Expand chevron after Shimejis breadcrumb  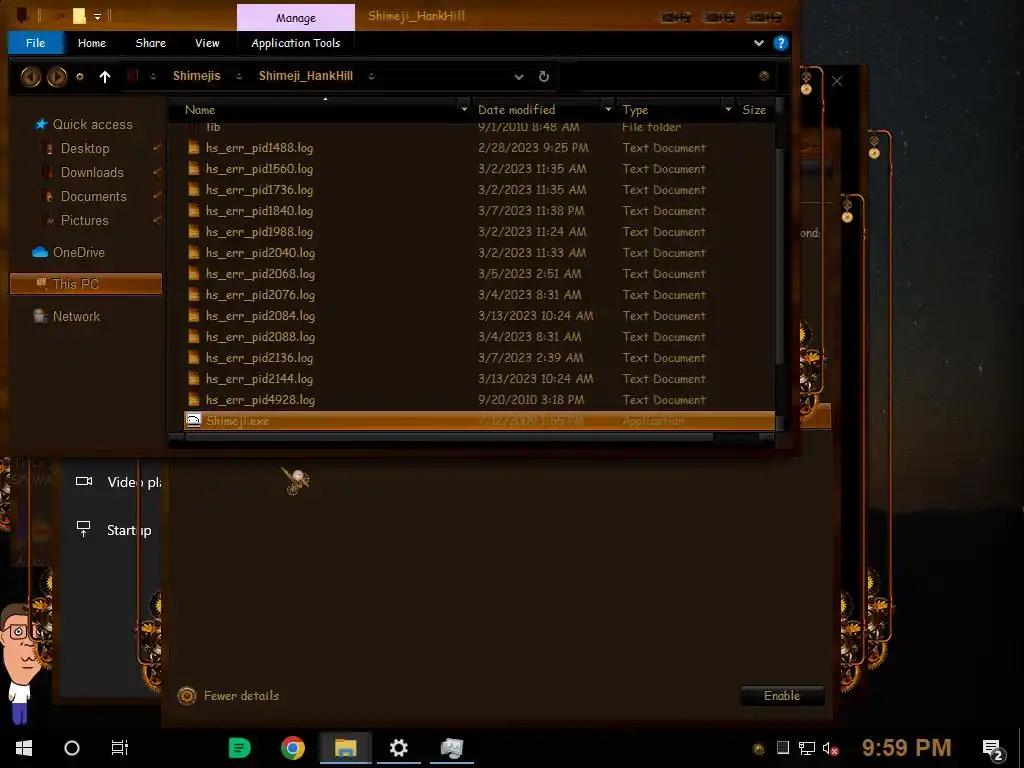[x=239, y=76]
